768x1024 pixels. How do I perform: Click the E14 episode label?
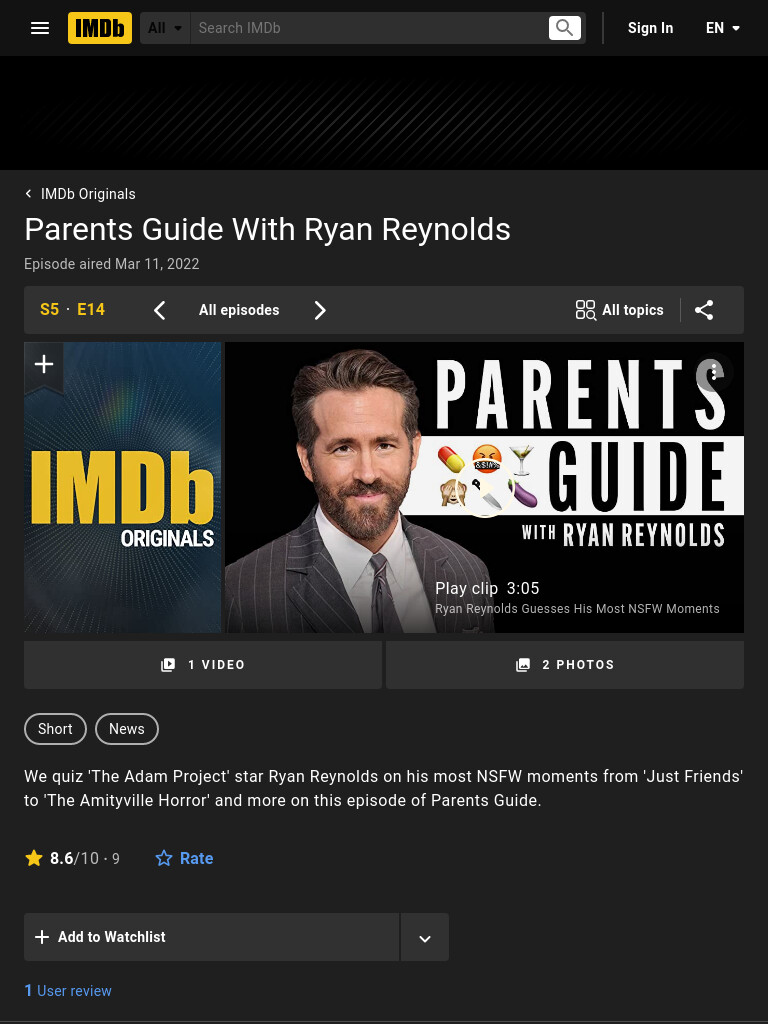click(x=91, y=310)
